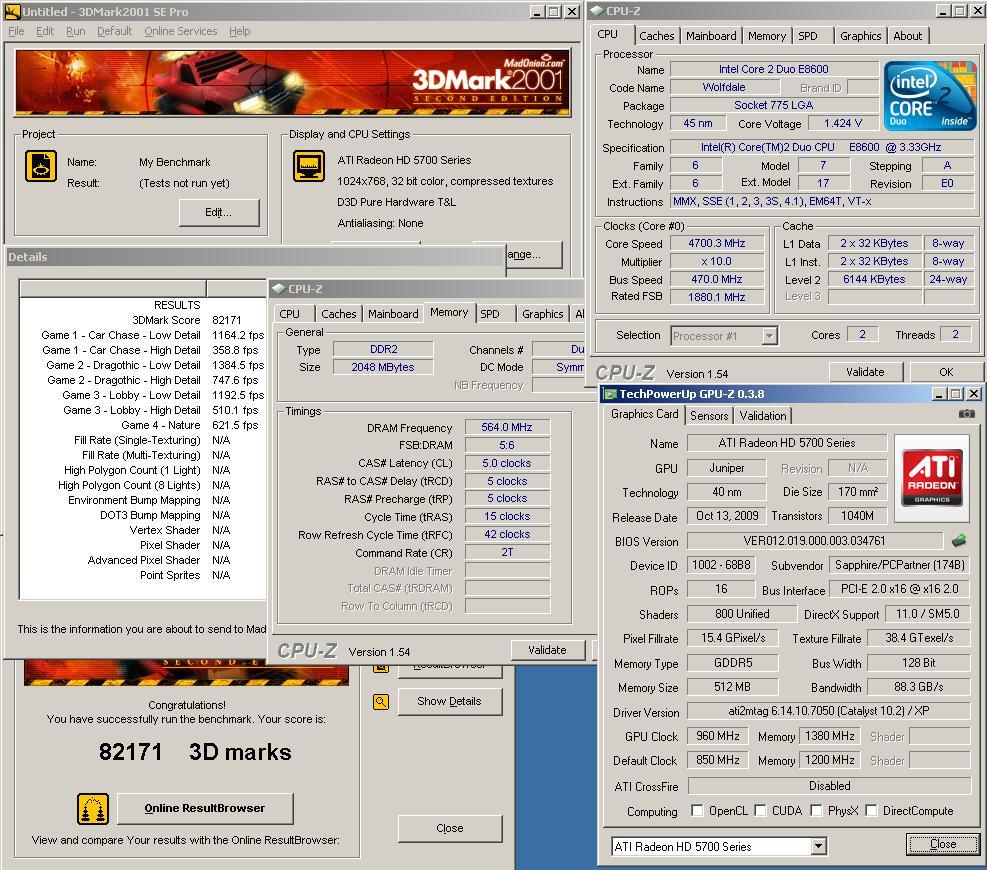Open the Processor #1 selection dropdown

769,336
